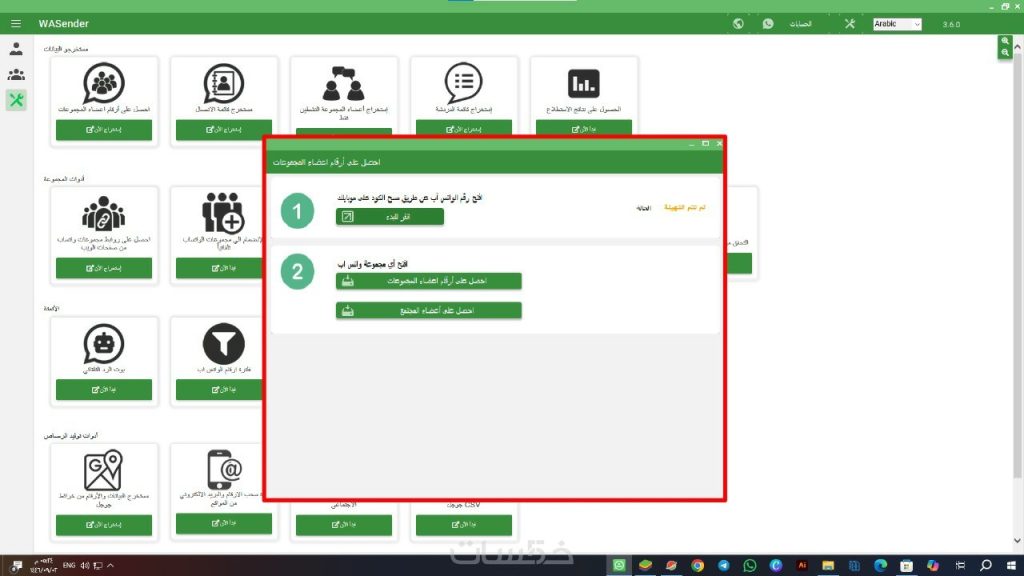The width and height of the screenshot is (1024, 576).
Task: Select the group of people sidebar icon
Action: click(x=16, y=74)
